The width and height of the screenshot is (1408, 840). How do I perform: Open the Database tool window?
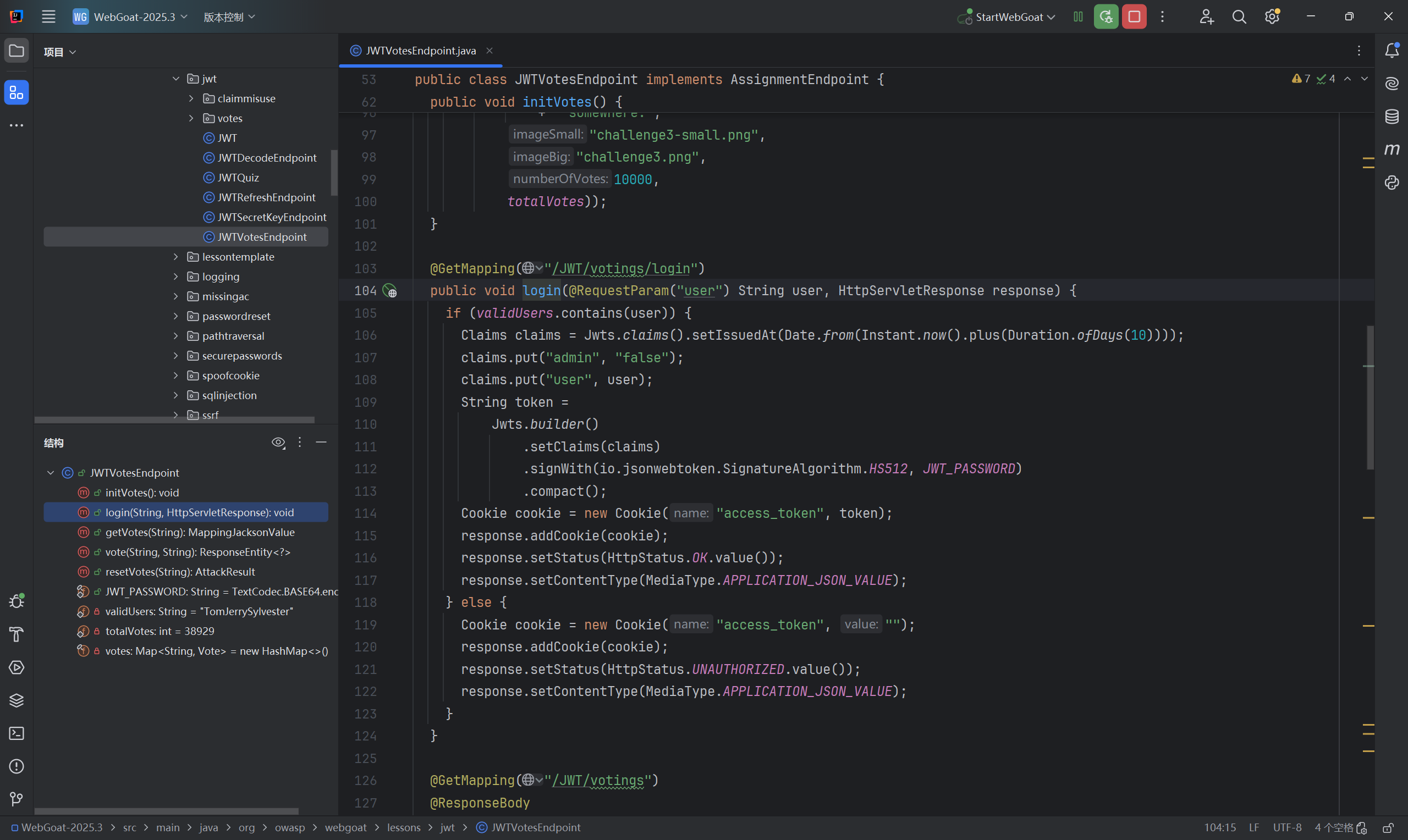pos(1392,117)
